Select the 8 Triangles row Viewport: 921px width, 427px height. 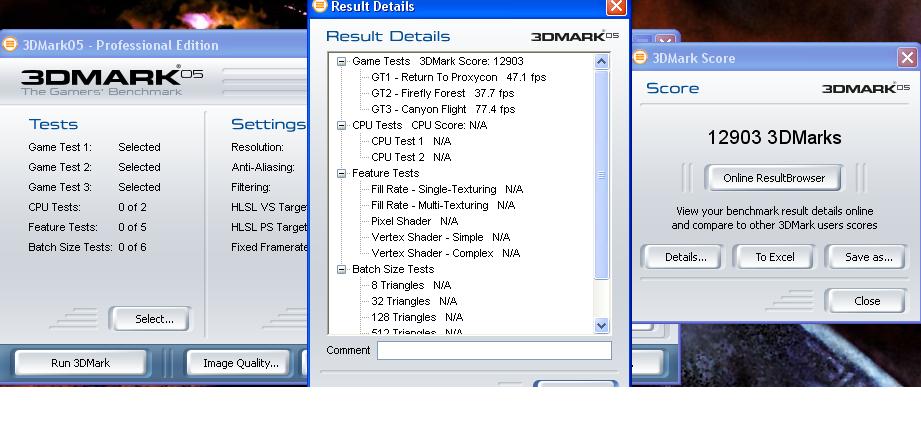[411, 285]
